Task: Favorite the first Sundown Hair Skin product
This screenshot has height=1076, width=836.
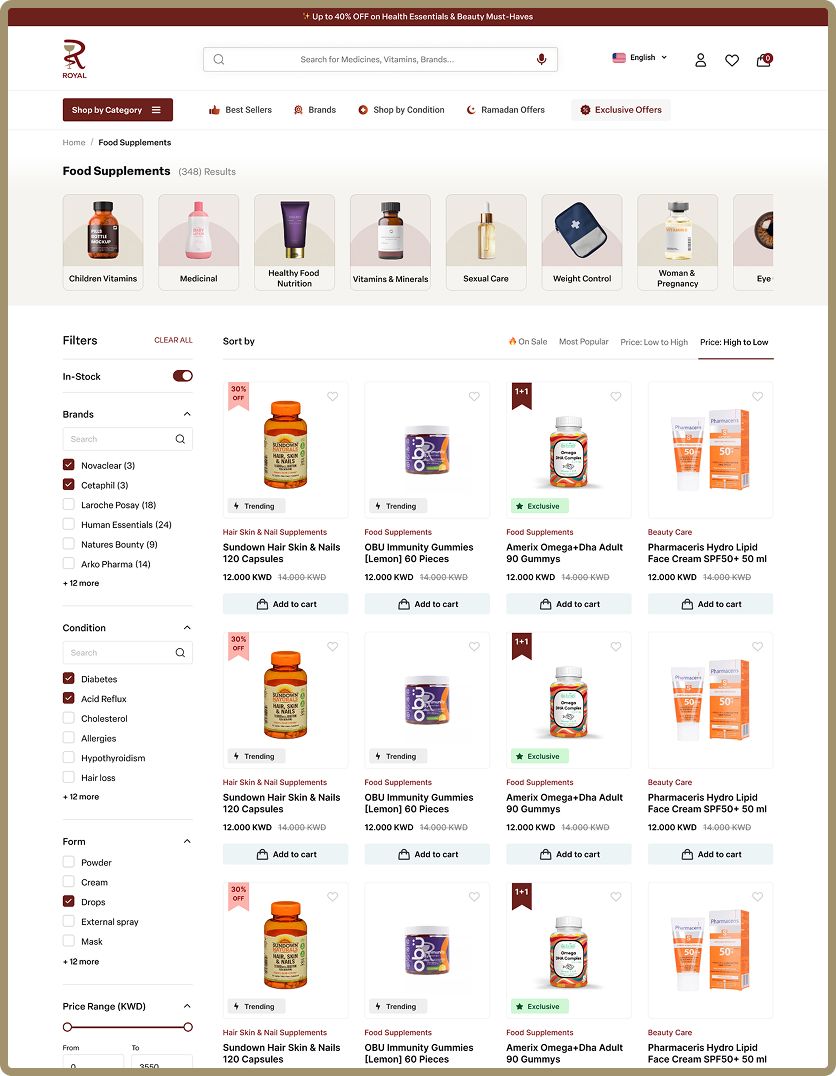Action: point(332,397)
